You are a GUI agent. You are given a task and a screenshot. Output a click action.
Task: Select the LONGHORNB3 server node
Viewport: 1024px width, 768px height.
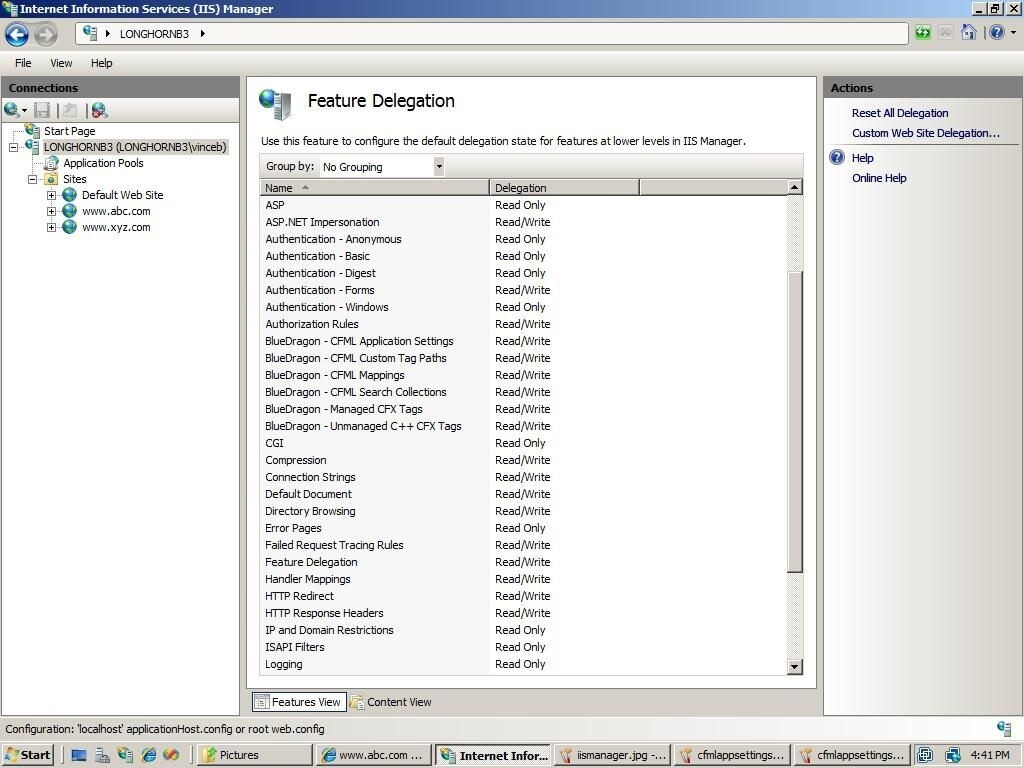pyautogui.click(x=135, y=147)
